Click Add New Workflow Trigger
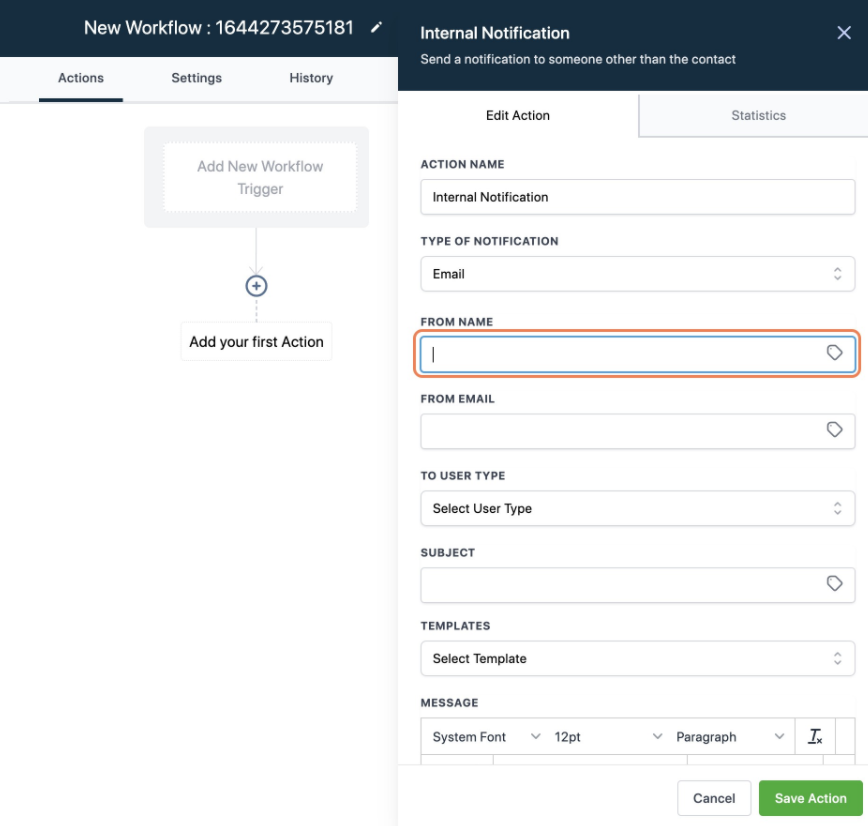 [258, 176]
